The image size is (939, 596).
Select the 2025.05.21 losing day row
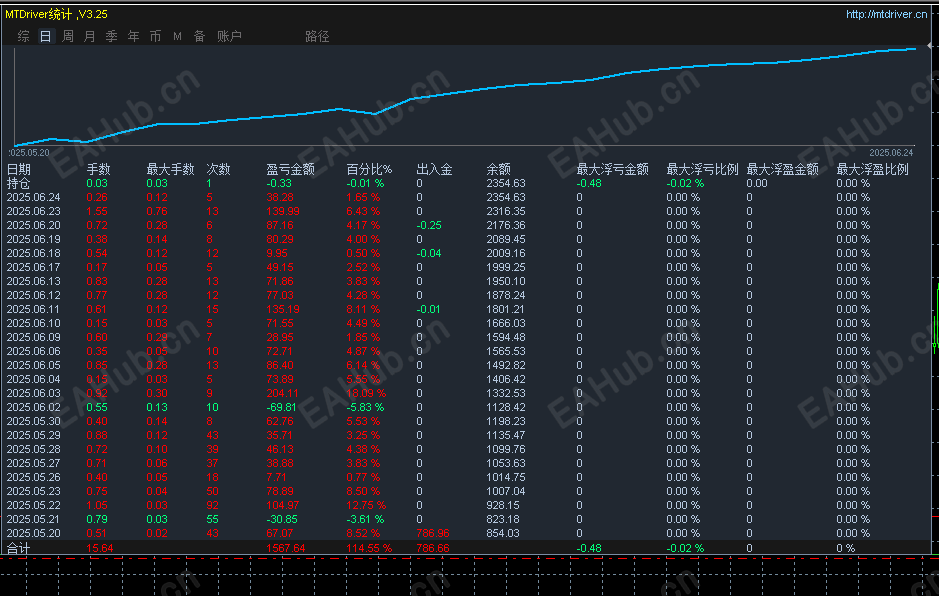[x=467, y=519]
